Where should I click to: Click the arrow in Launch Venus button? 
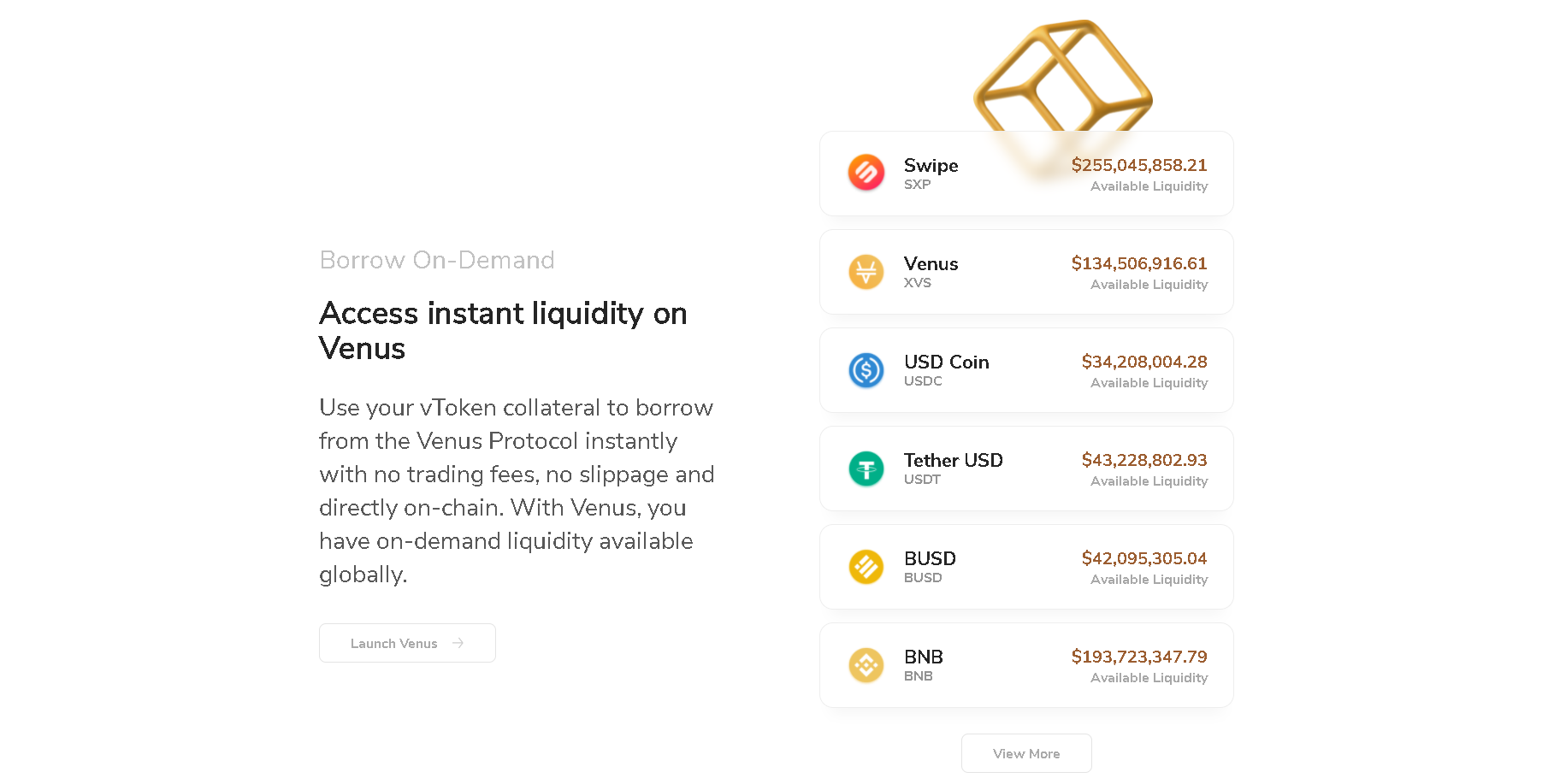[x=458, y=643]
